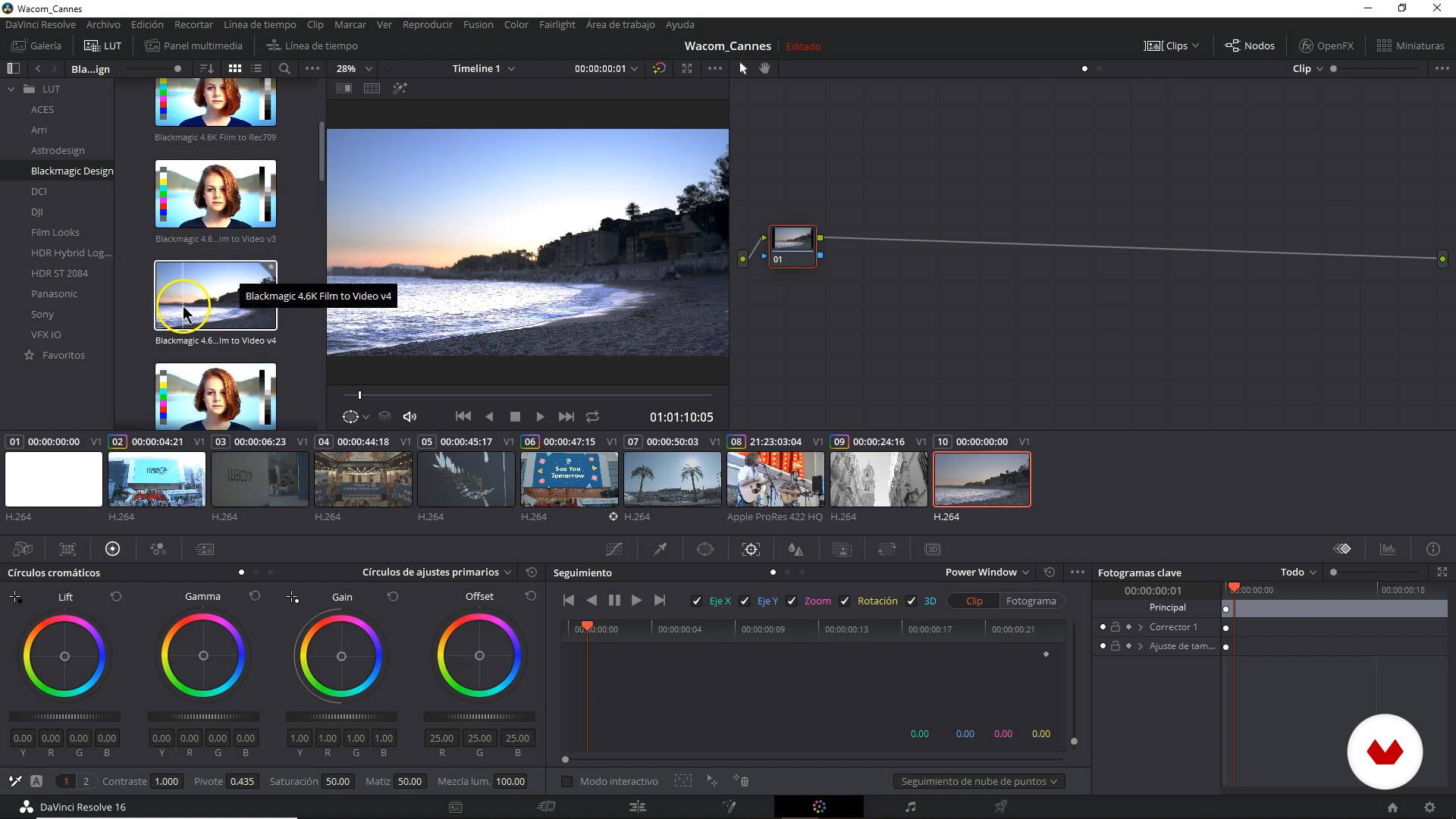The height and width of the screenshot is (819, 1456).
Task: Toggle the Corrector 1 keyframe lock
Action: point(1116,627)
